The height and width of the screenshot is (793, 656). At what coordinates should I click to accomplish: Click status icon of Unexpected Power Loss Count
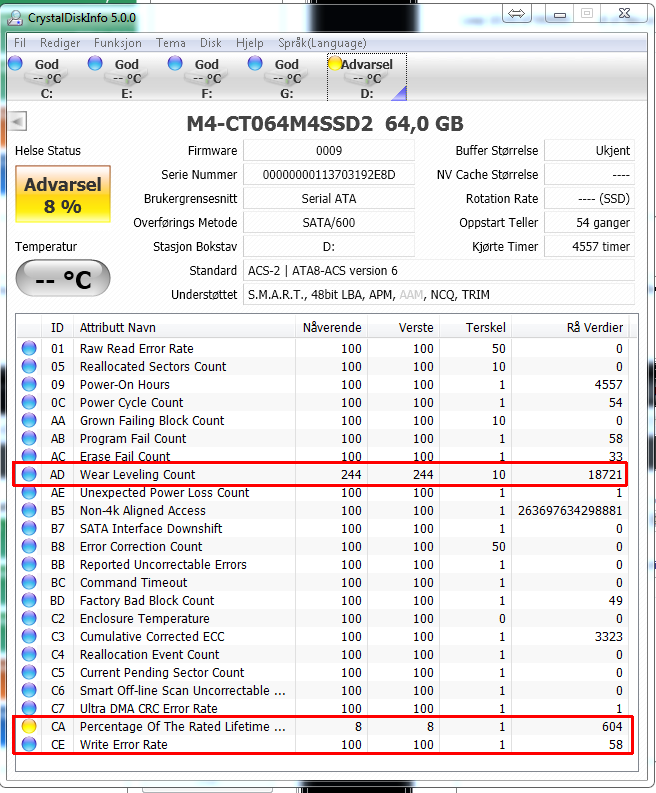pyautogui.click(x=29, y=492)
